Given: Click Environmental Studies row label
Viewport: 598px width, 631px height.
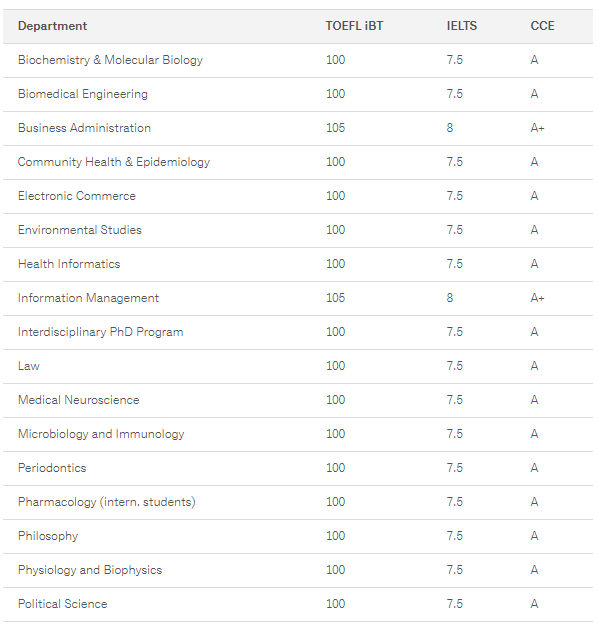Looking at the screenshot, I should coord(80,230).
